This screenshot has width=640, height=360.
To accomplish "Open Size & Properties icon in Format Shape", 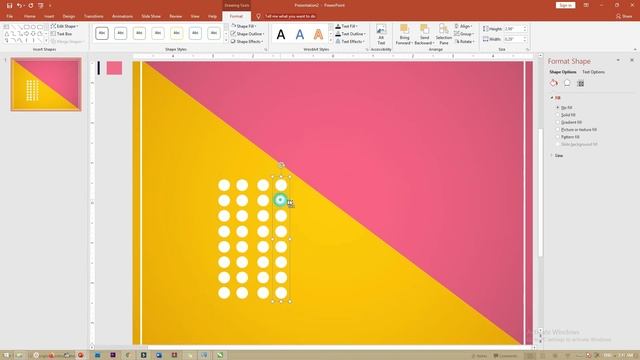I will 580,83.
